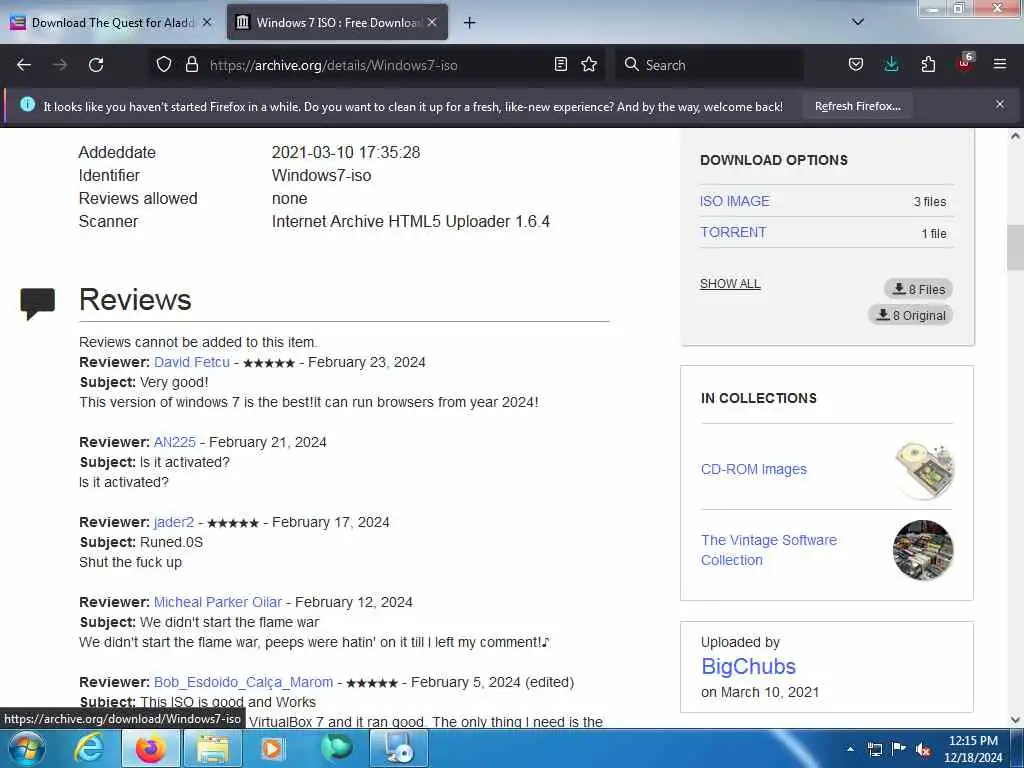Viewport: 1024px width, 768px height.
Task: Bookmark this page with the star icon
Action: pyautogui.click(x=589, y=65)
